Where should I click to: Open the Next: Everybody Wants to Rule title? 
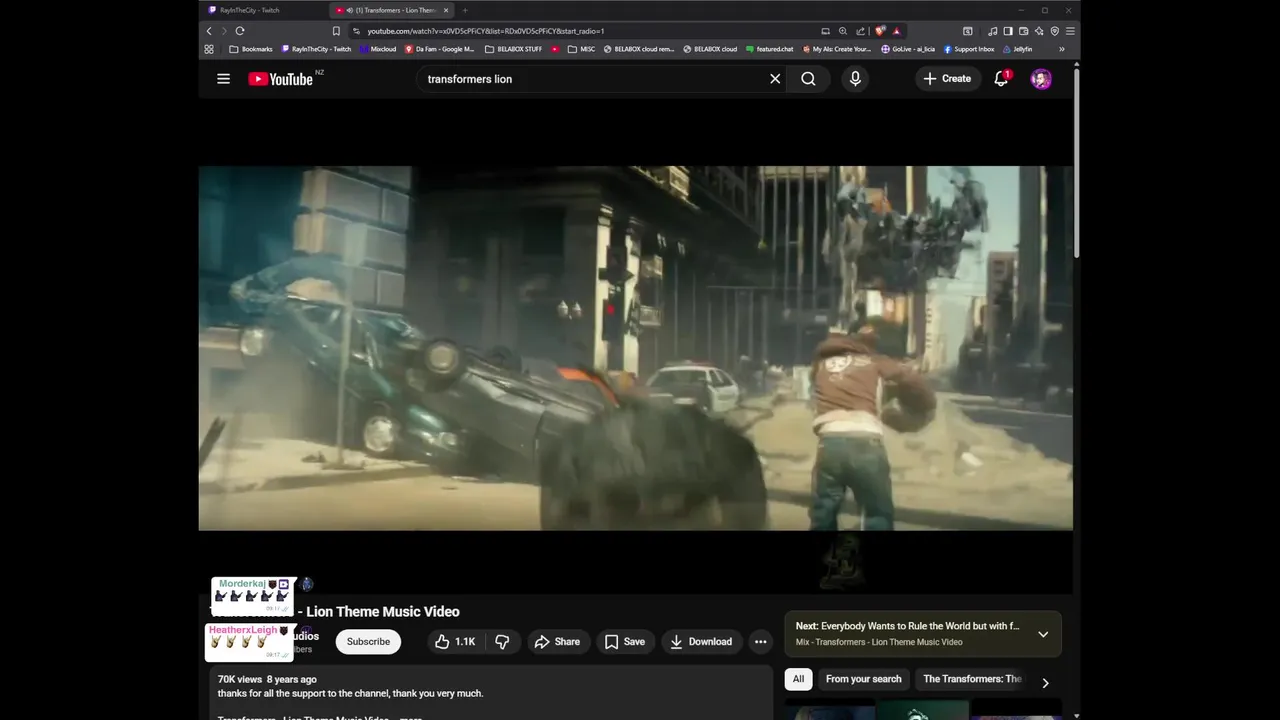[x=908, y=626]
